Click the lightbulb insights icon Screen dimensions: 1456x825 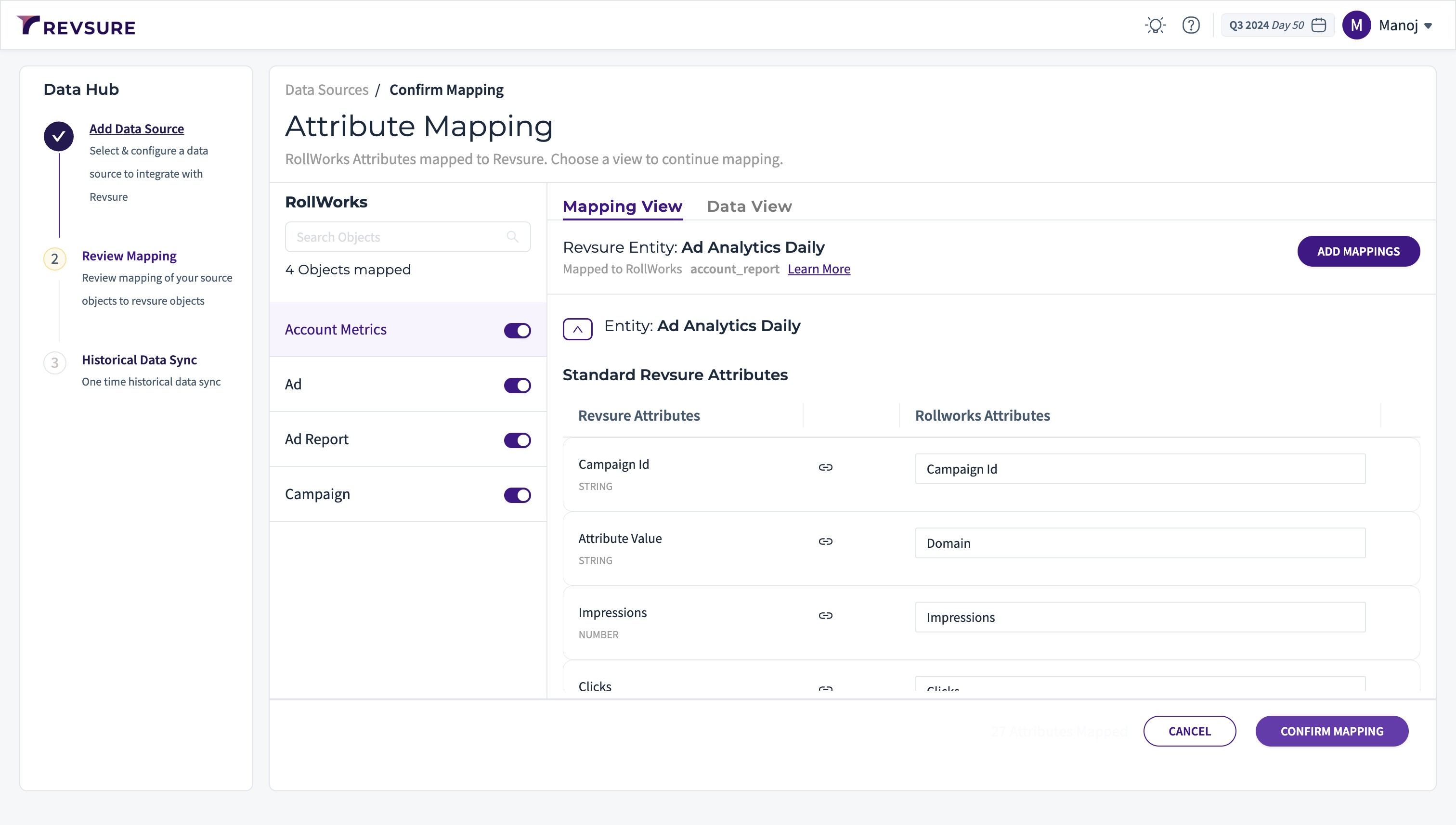coord(1155,26)
